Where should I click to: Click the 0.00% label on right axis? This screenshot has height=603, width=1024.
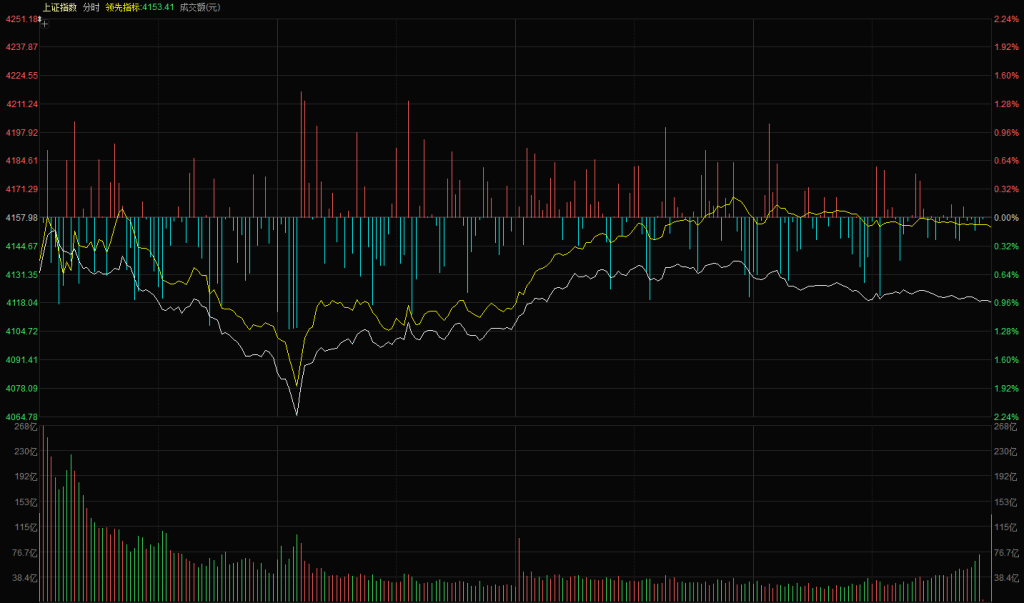pos(1006,217)
